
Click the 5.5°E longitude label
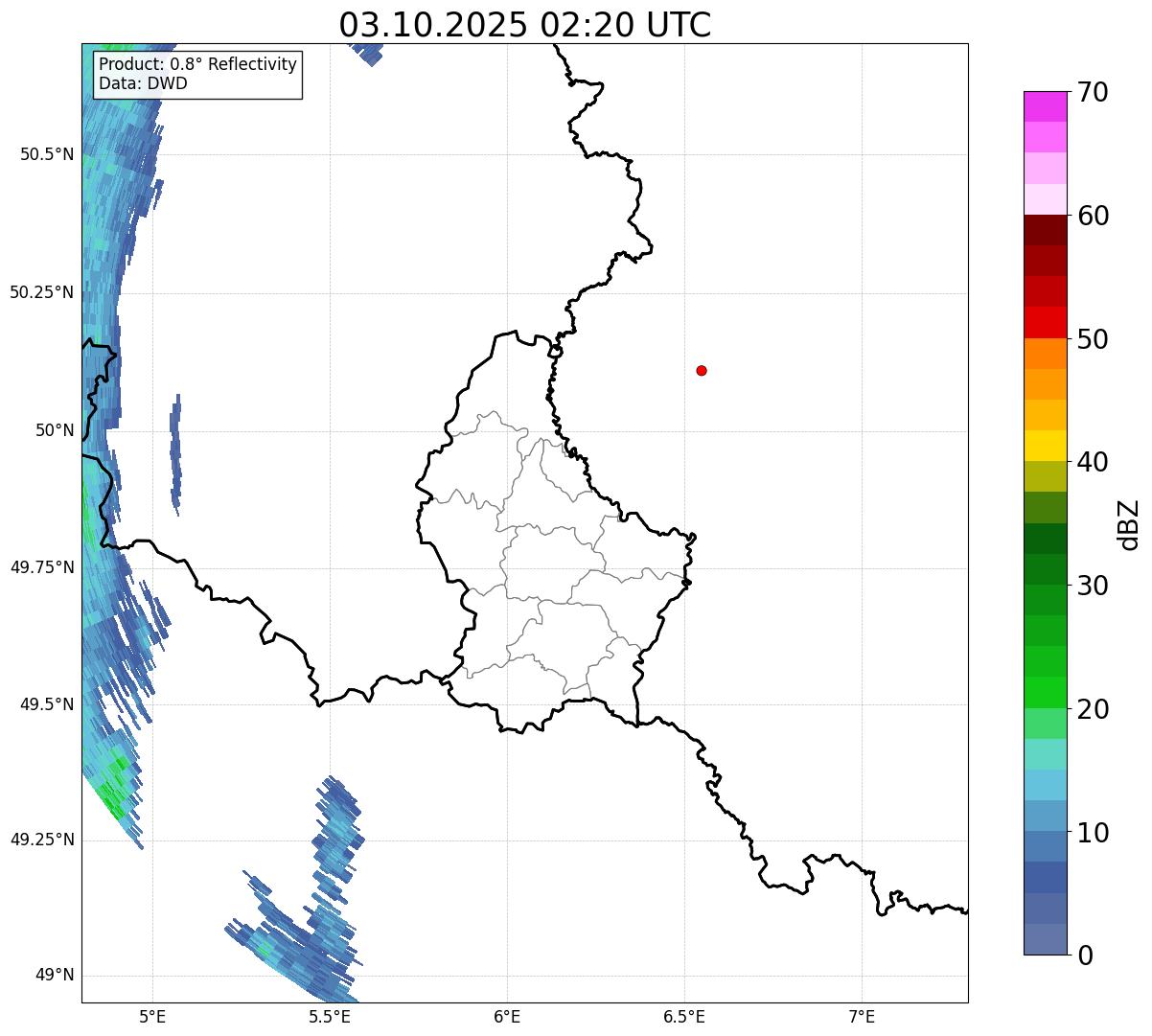coord(331,1016)
